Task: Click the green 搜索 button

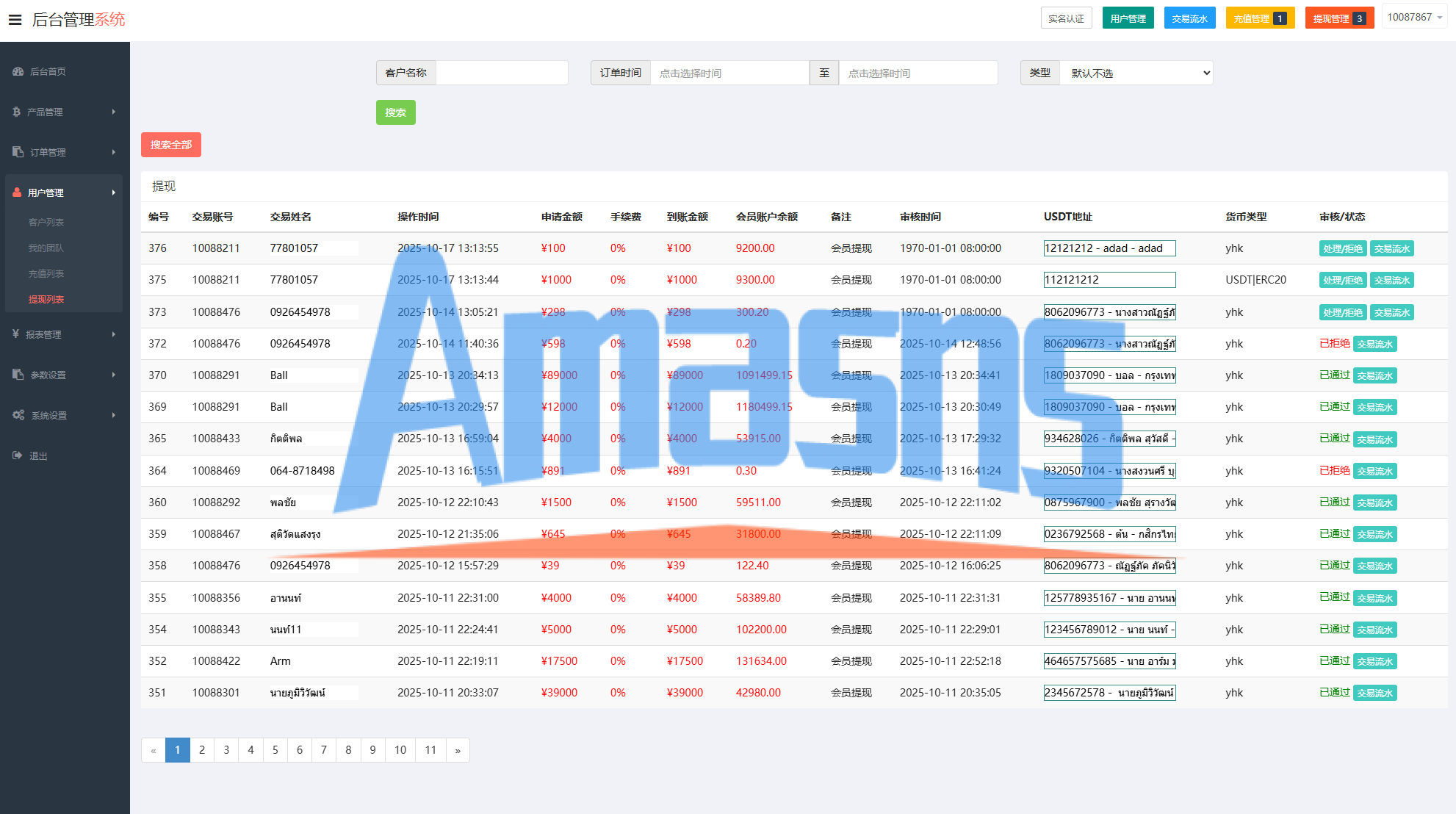Action: click(x=395, y=112)
